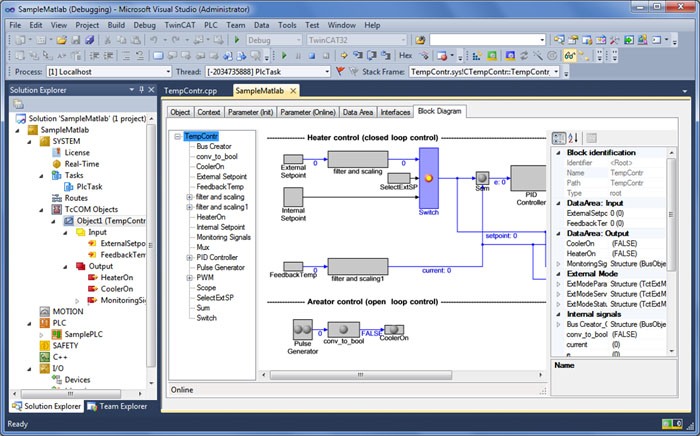Viewport: 700px width, 436px height.
Task: Click the Save All icon
Action: pos(90,40)
